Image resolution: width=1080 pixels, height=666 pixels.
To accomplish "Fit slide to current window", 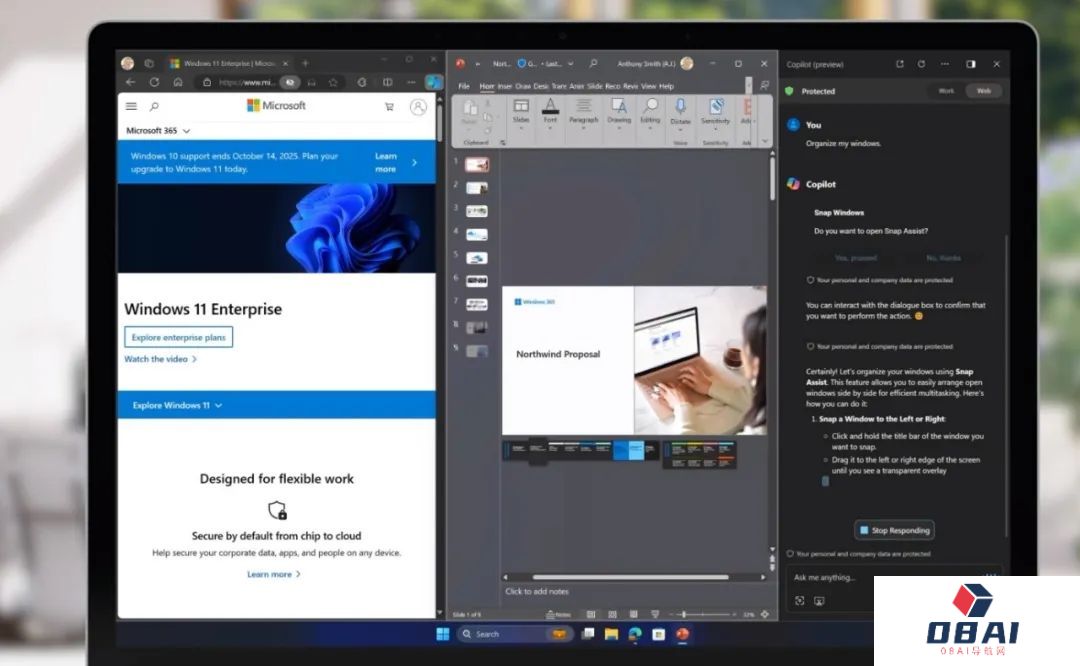I will pos(765,614).
